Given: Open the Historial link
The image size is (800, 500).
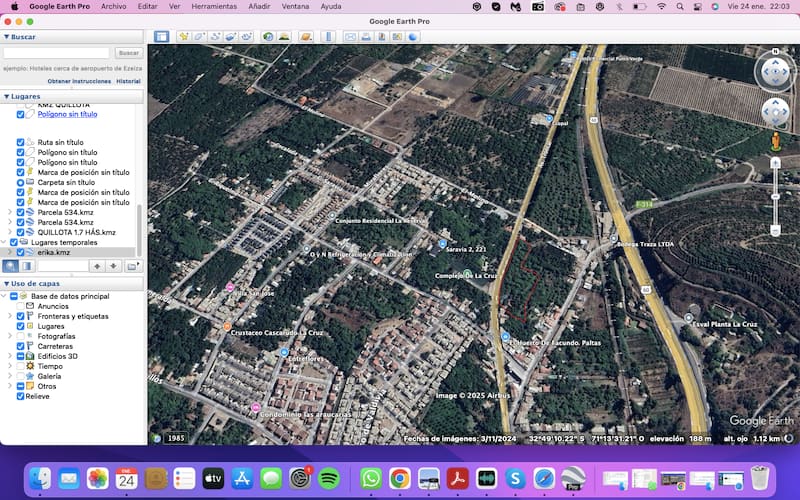Looking at the screenshot, I should (x=128, y=81).
